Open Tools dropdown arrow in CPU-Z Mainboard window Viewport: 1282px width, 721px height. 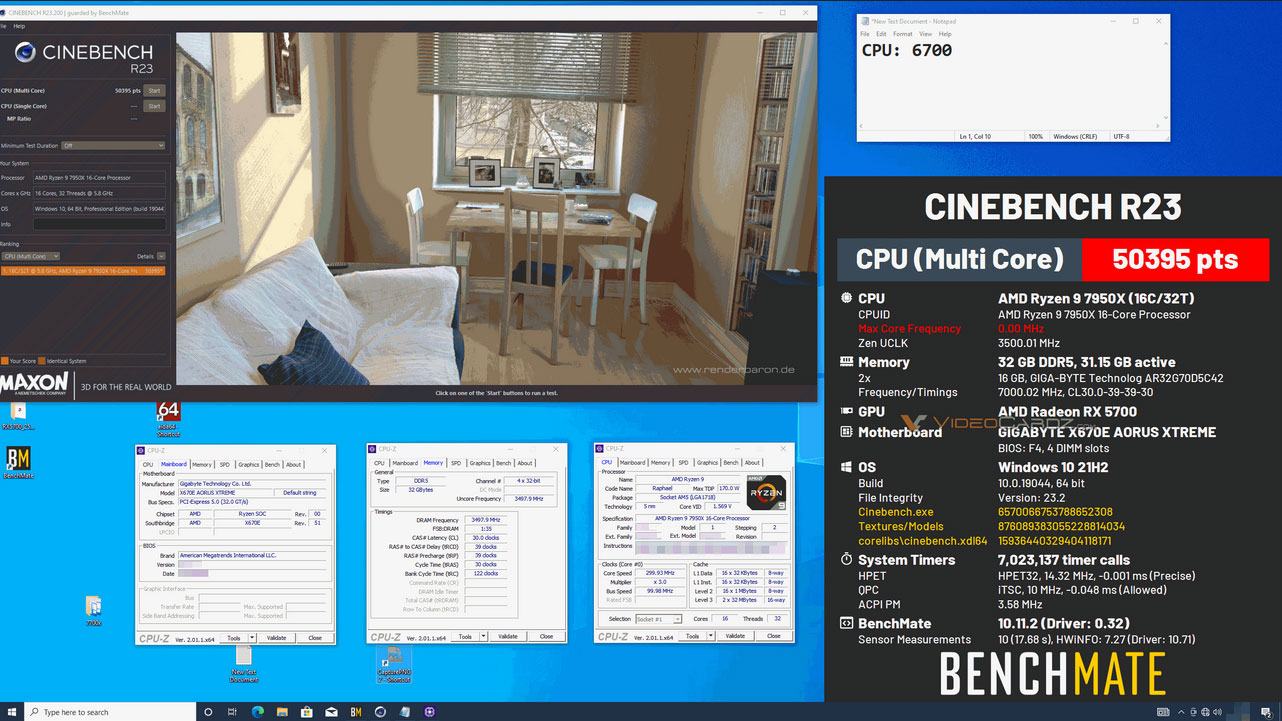click(x=251, y=637)
